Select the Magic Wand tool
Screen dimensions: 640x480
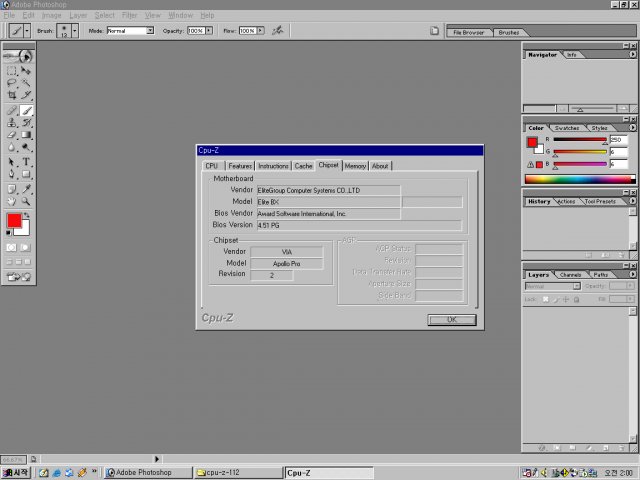26,83
